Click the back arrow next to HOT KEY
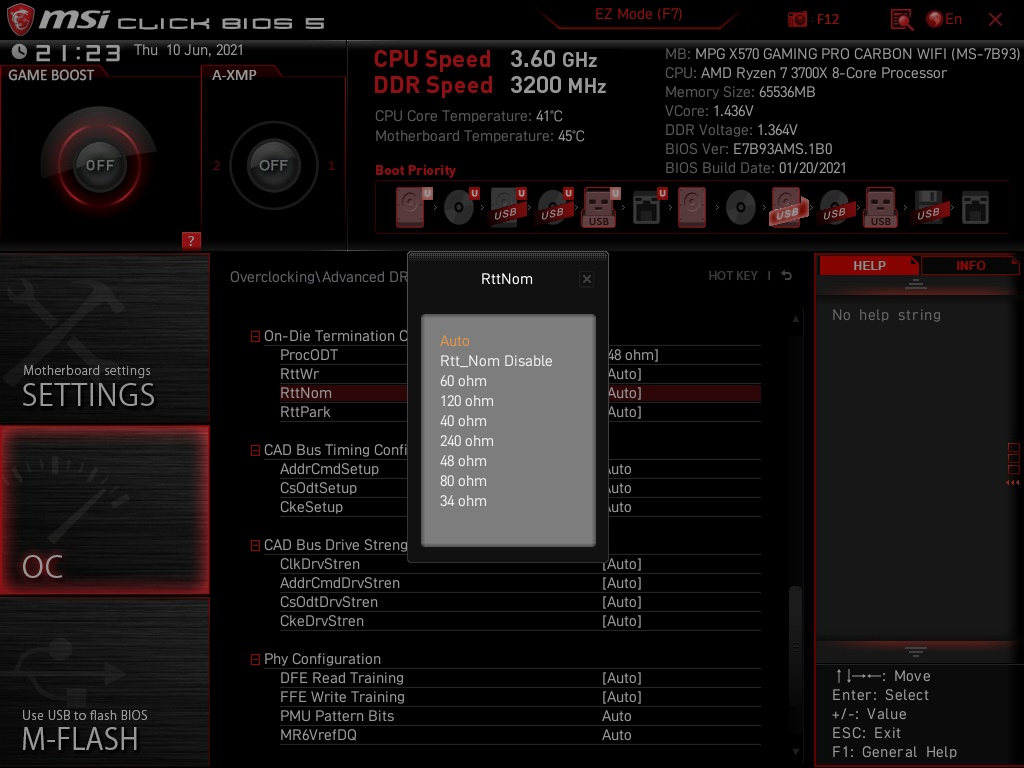This screenshot has height=768, width=1024. click(786, 276)
